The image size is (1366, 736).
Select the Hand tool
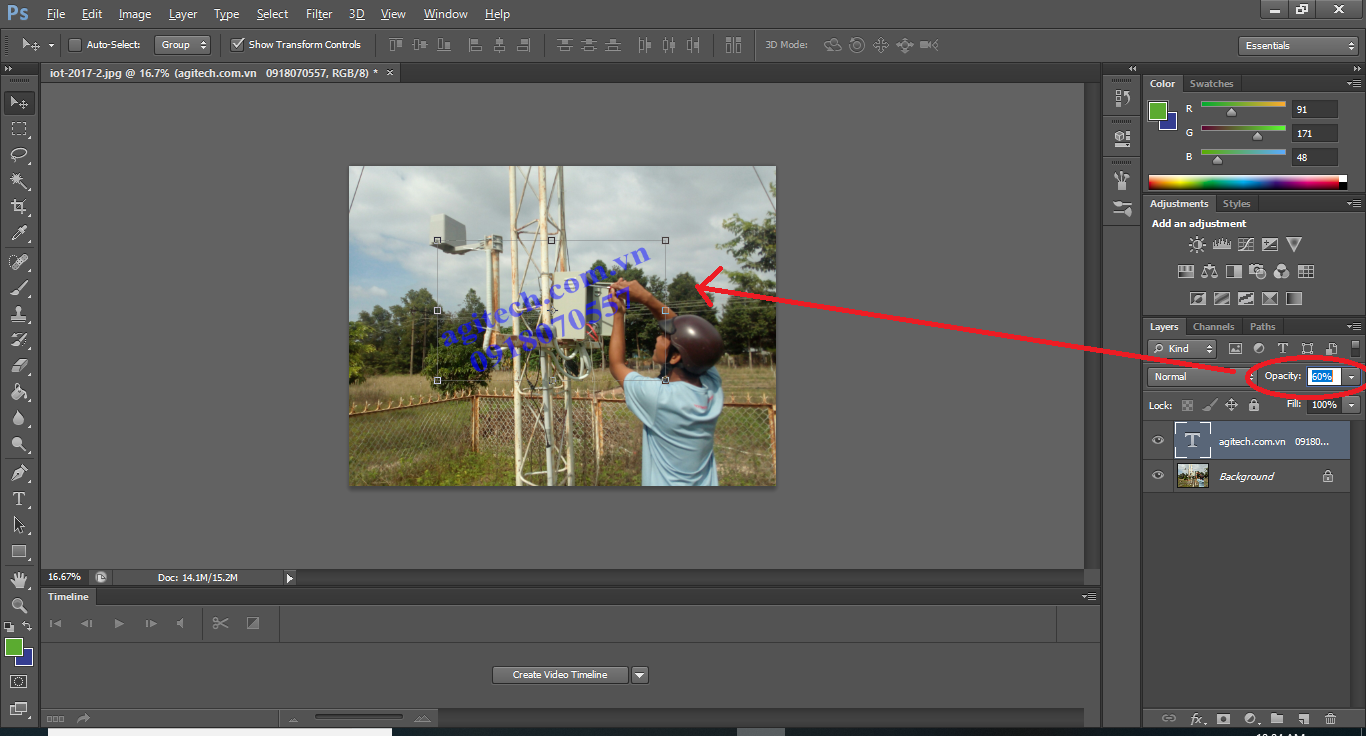19,579
